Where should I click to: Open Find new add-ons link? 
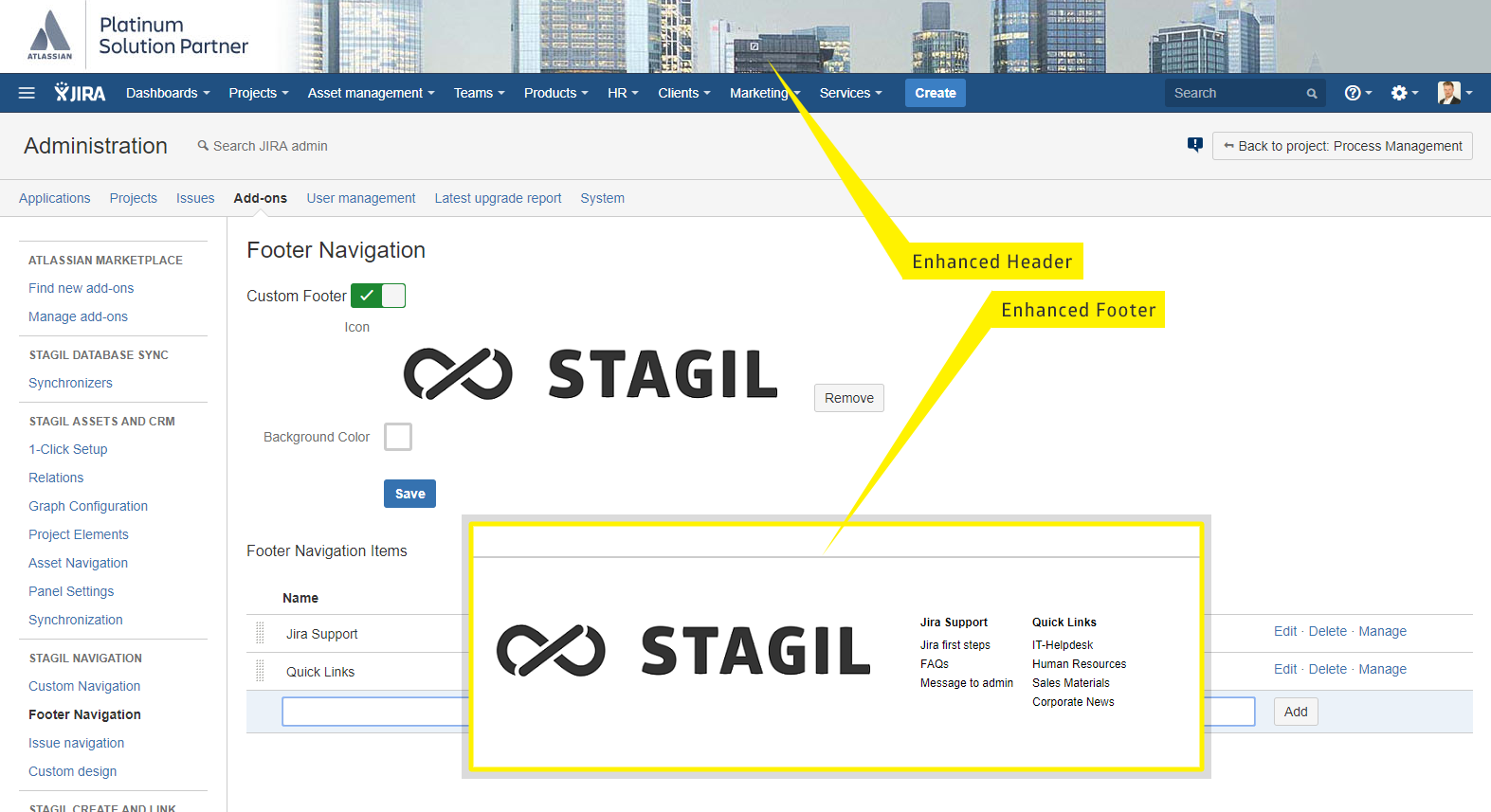(x=82, y=288)
